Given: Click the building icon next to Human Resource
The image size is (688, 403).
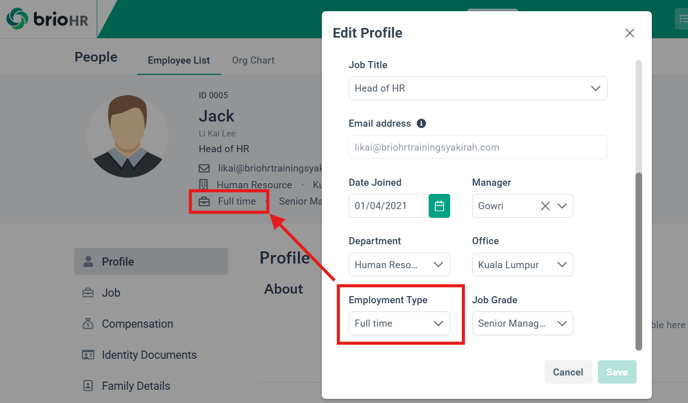Looking at the screenshot, I should [204, 184].
